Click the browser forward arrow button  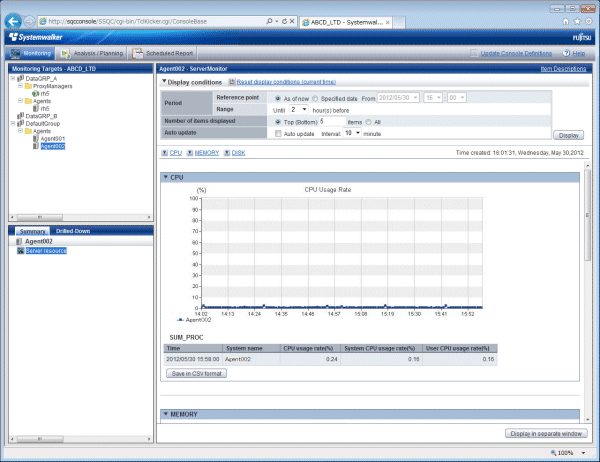29,22
